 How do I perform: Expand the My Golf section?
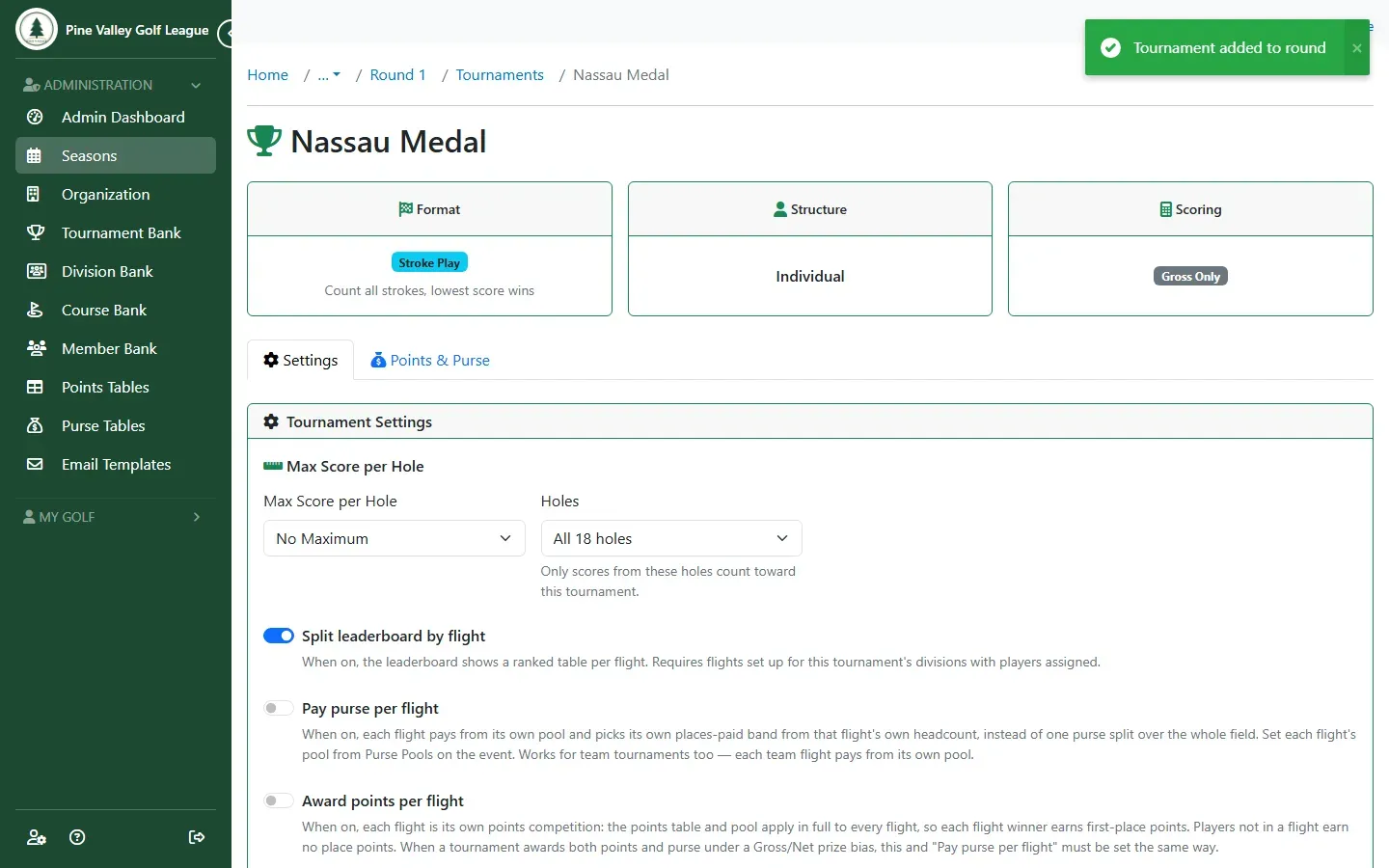[116, 517]
